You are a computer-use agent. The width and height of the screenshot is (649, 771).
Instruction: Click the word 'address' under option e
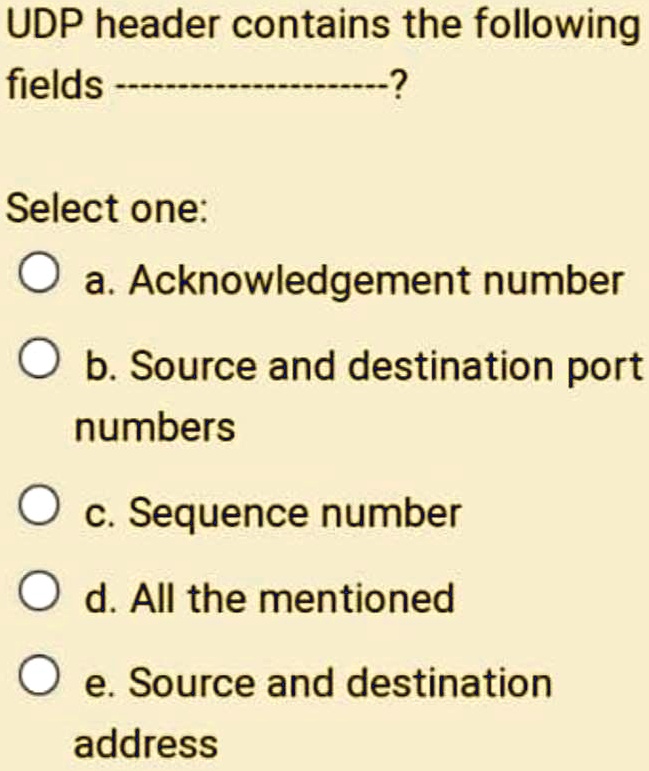(x=146, y=744)
